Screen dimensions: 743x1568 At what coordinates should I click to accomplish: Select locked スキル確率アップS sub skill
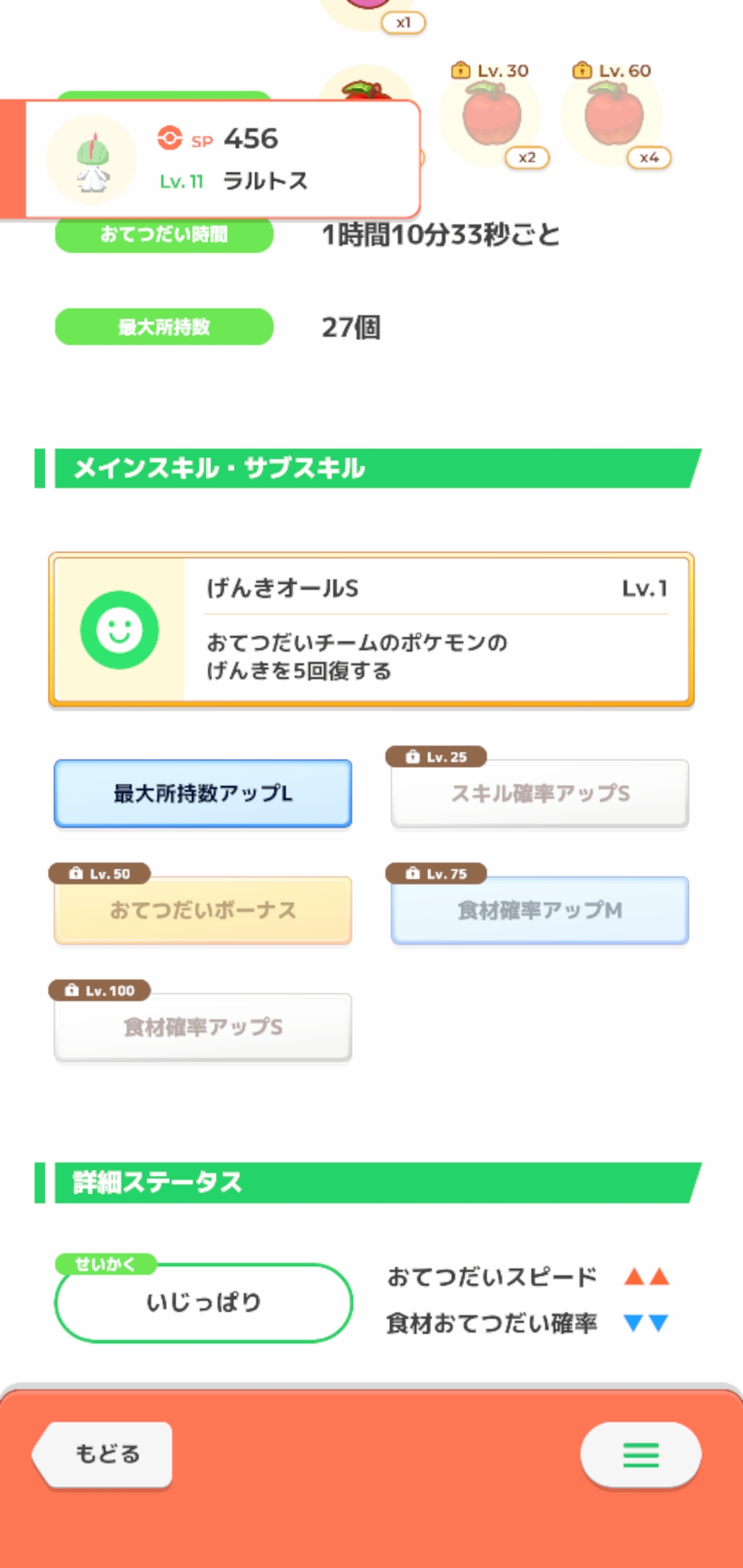click(x=540, y=793)
